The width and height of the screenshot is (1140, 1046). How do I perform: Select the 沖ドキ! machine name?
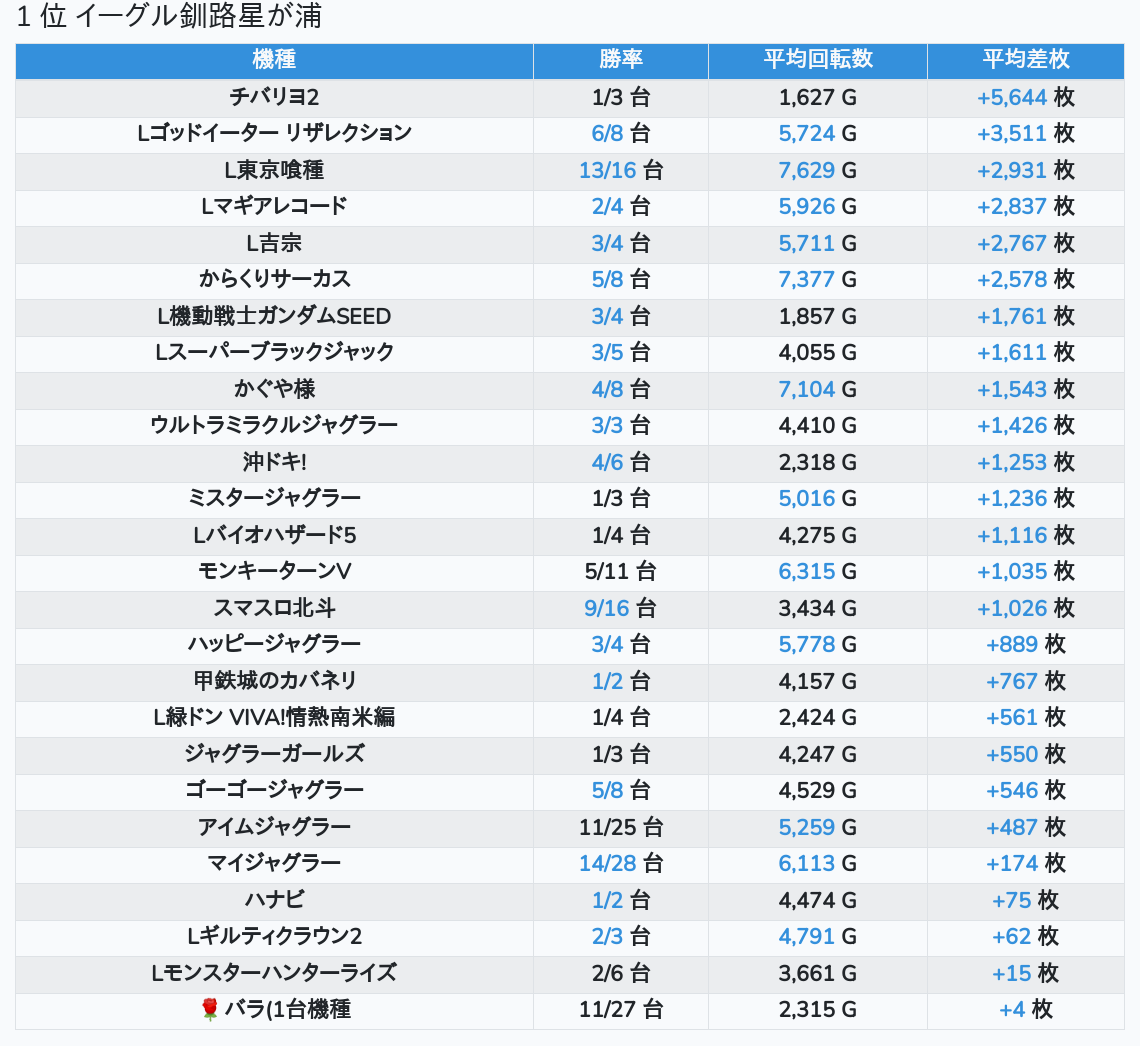274,462
